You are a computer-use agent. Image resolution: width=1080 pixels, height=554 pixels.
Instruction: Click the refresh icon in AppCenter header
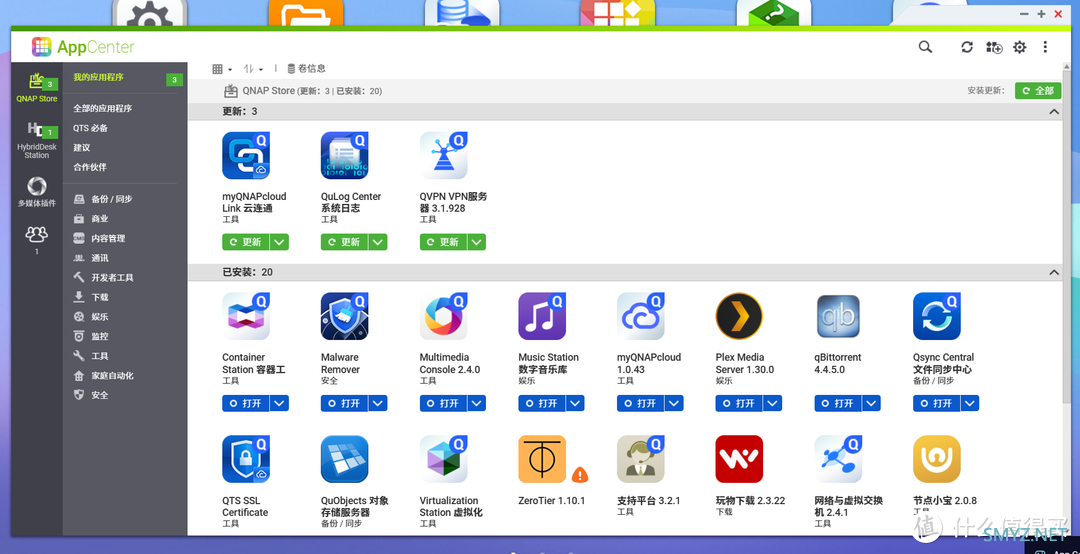pos(967,47)
